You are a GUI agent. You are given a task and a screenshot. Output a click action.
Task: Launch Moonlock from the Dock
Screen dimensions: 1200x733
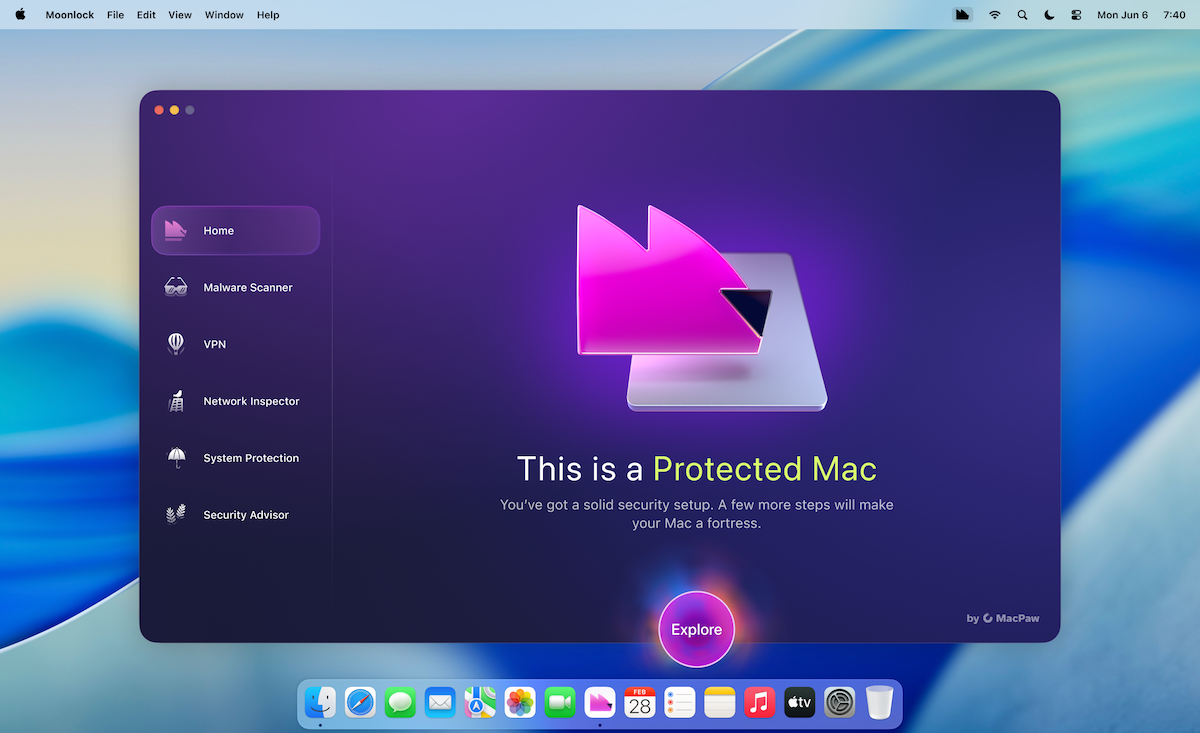pyautogui.click(x=600, y=702)
